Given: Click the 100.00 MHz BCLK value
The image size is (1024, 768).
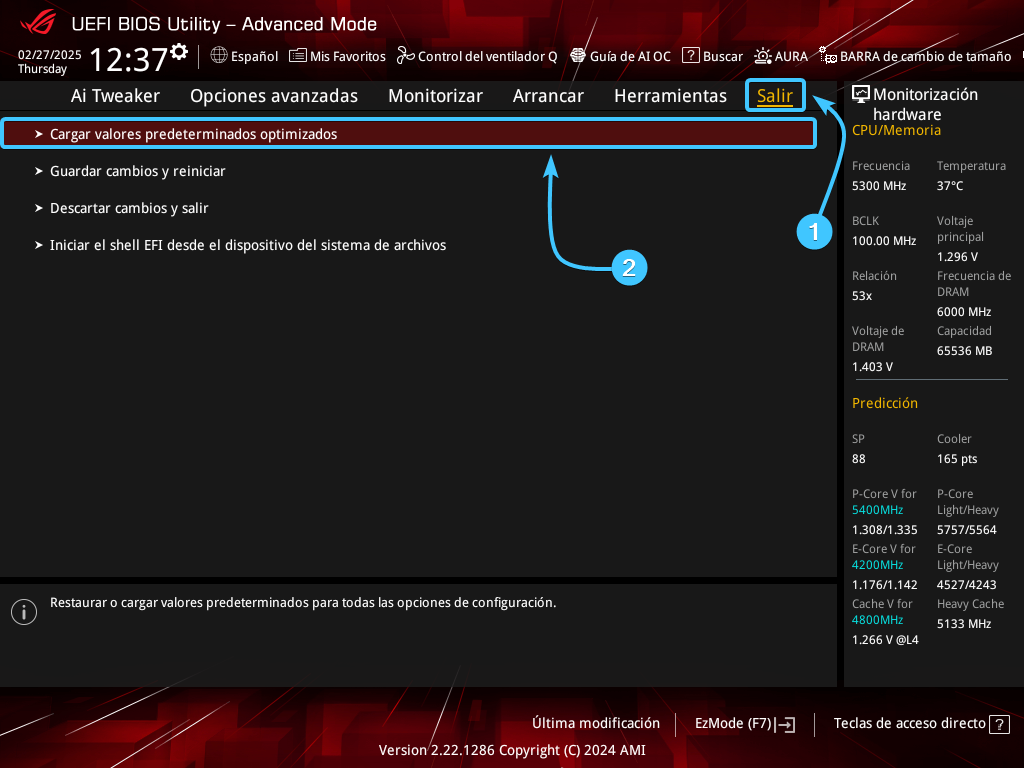Looking at the screenshot, I should (x=884, y=241).
